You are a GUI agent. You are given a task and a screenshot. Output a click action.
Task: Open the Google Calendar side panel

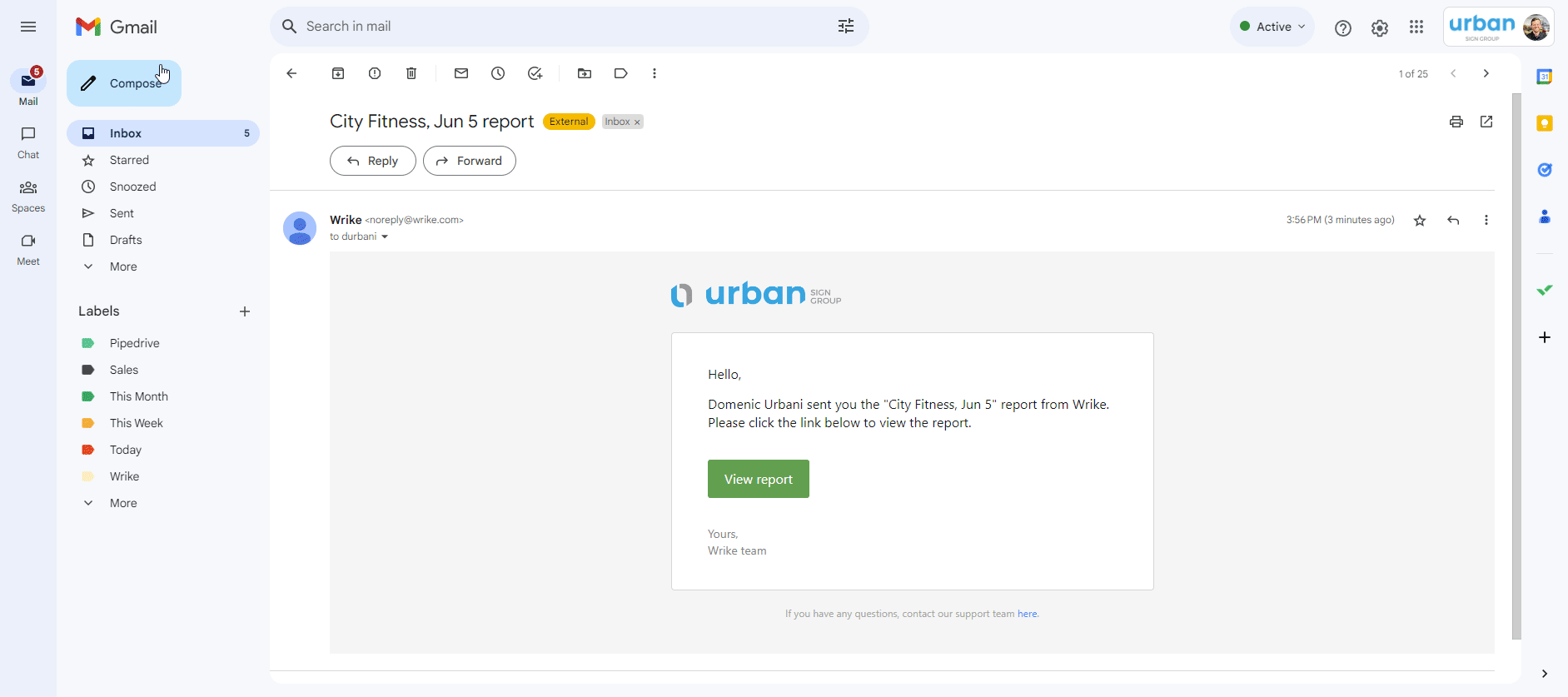[1545, 77]
